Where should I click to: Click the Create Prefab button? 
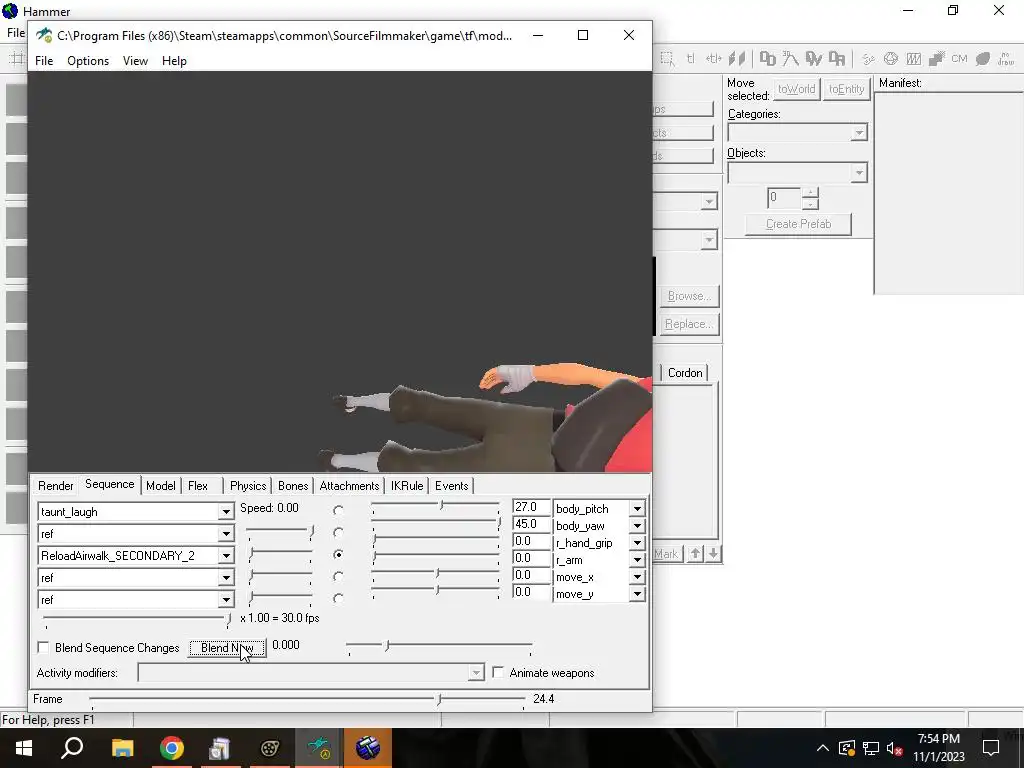798,224
